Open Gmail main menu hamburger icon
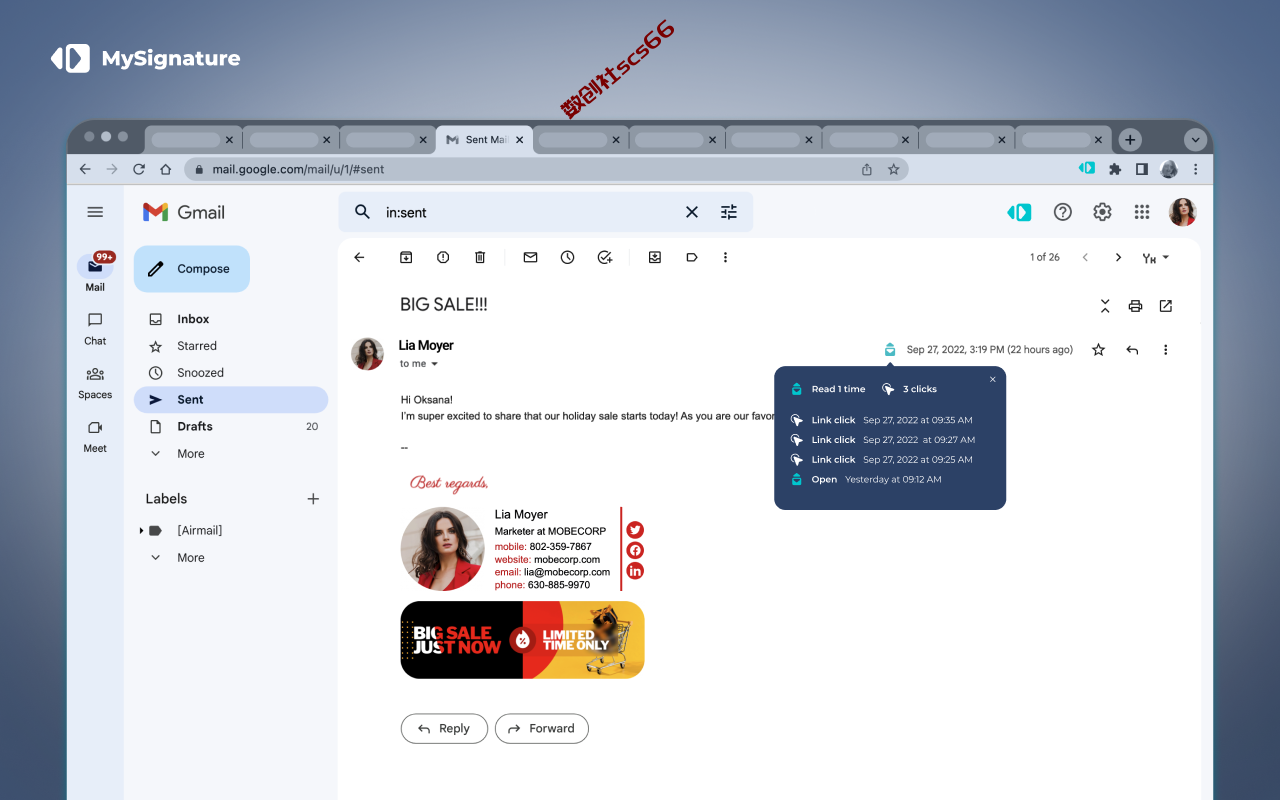The width and height of the screenshot is (1280, 800). [95, 212]
